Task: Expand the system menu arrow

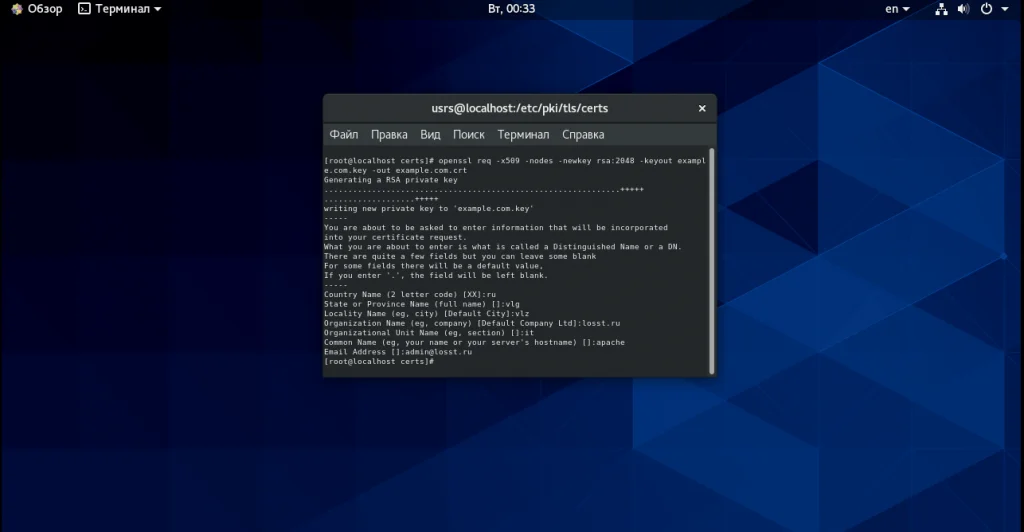Action: click(1004, 9)
